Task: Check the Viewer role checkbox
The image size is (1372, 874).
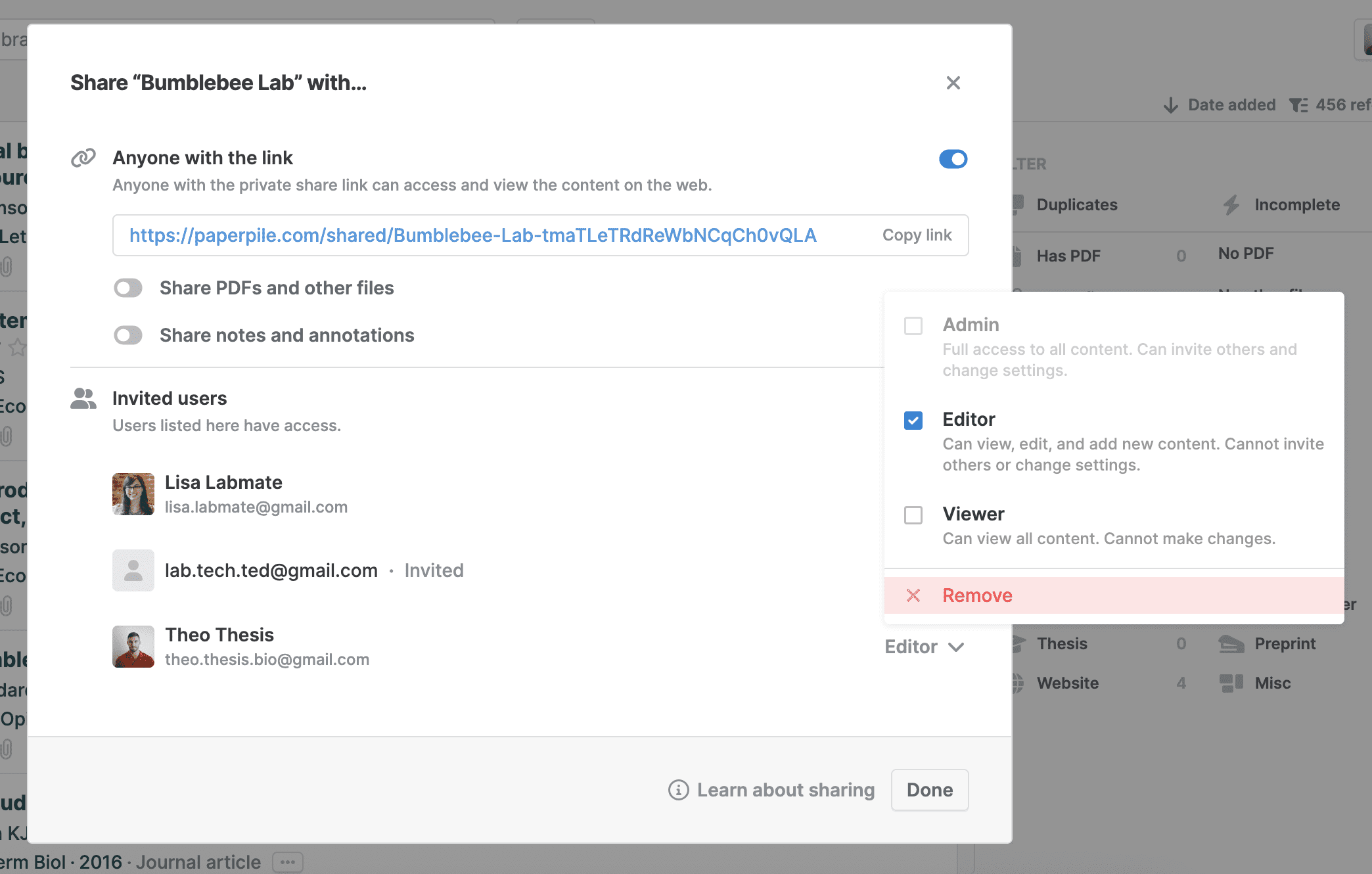Action: click(x=913, y=515)
